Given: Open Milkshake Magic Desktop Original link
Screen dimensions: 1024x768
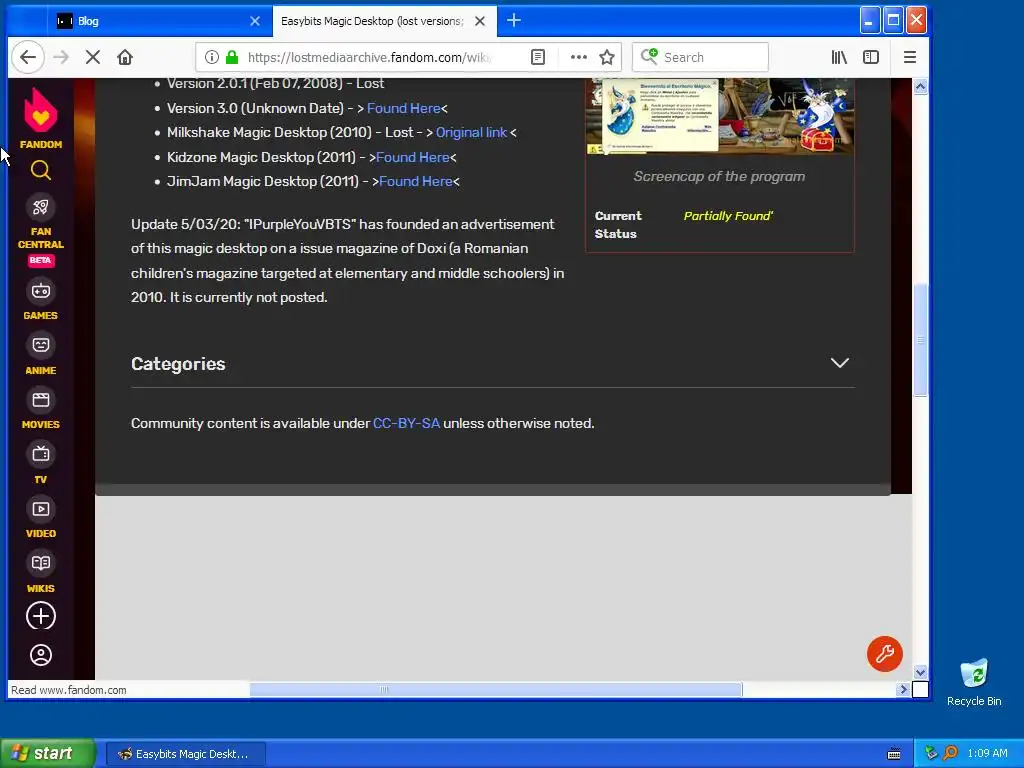Looking at the screenshot, I should pyautogui.click(x=472, y=133).
